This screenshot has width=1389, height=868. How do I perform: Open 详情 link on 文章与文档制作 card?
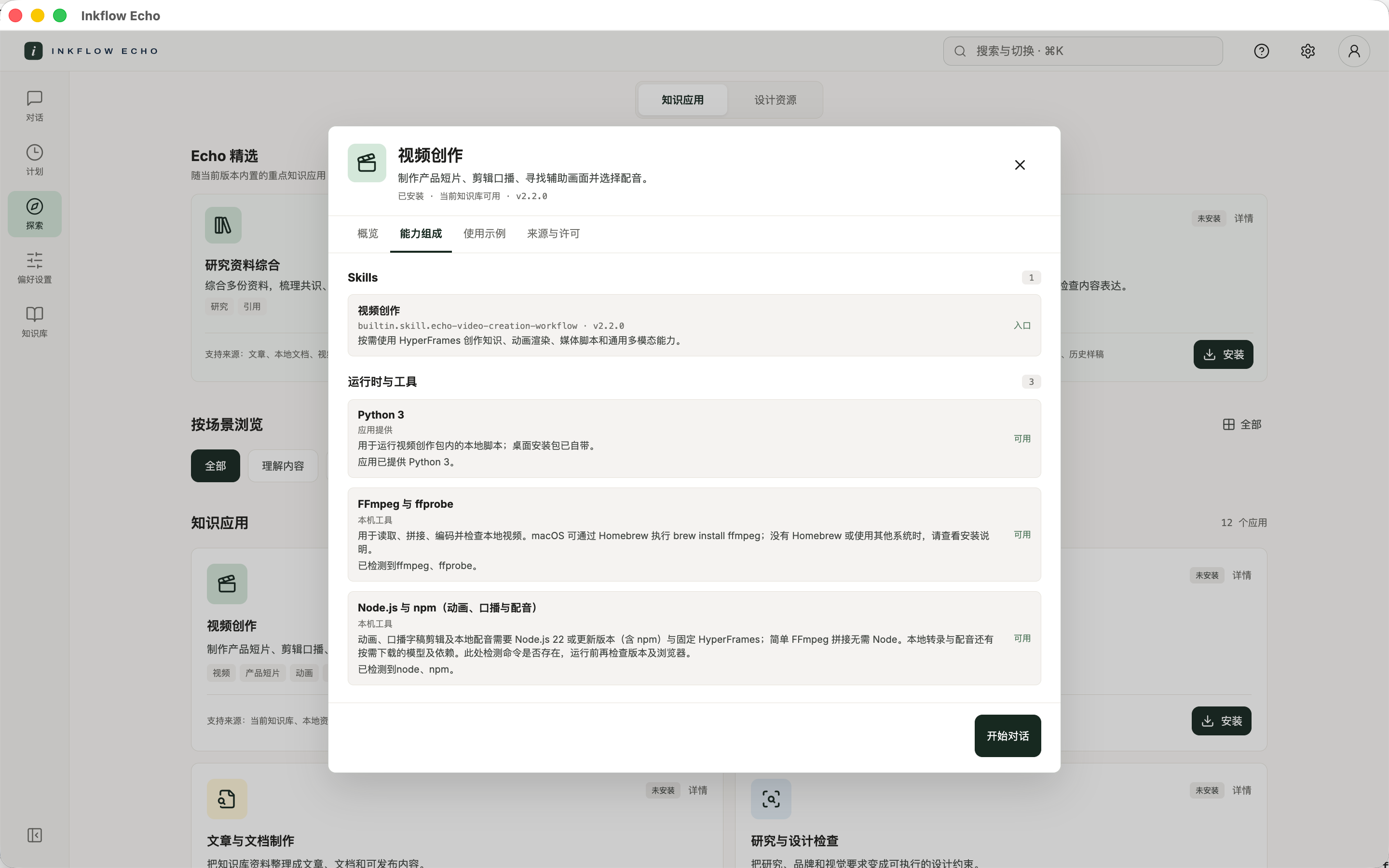click(697, 790)
